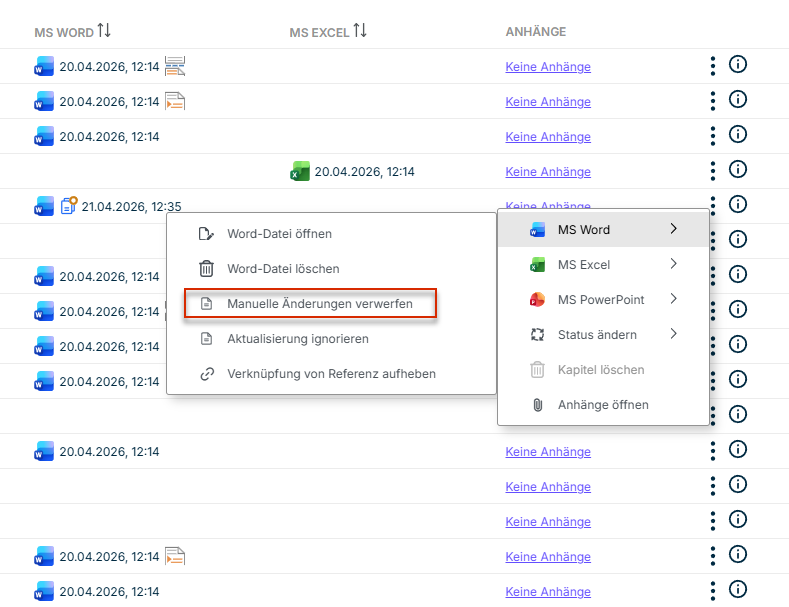The width and height of the screenshot is (789, 607).
Task: Select Manuelle Änderungen verwerfen
Action: pos(319,304)
